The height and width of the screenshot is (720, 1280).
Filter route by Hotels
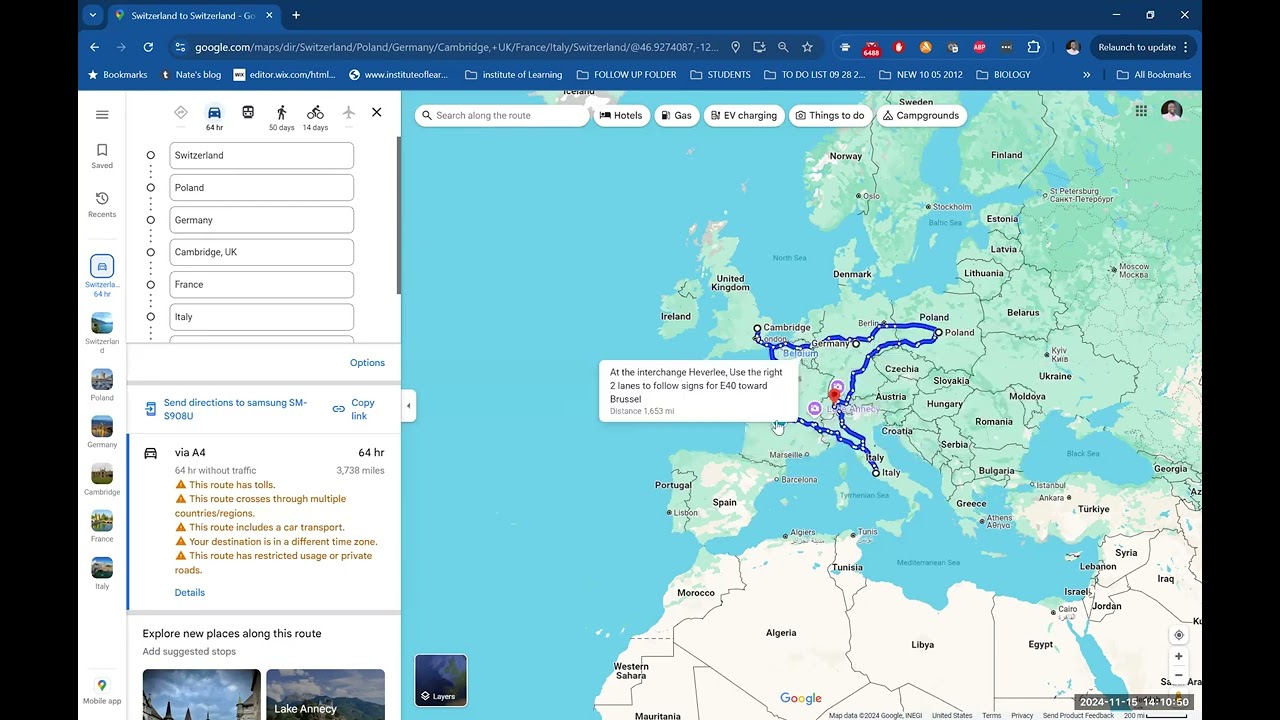[621, 115]
